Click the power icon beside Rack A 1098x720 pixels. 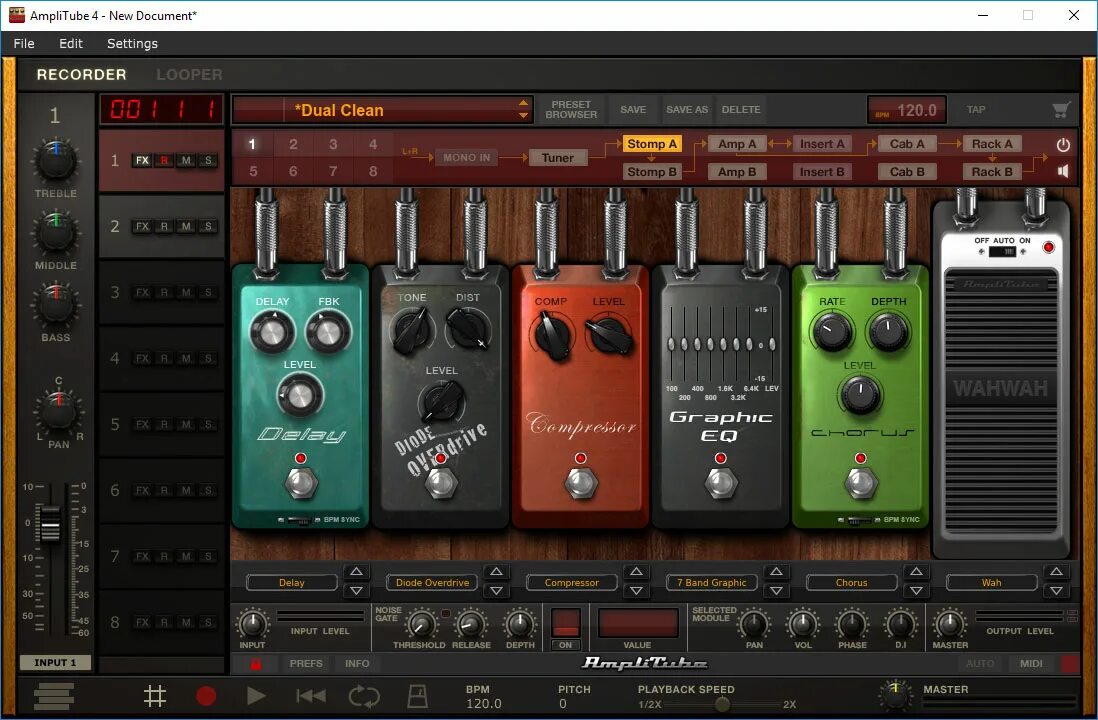point(1062,143)
